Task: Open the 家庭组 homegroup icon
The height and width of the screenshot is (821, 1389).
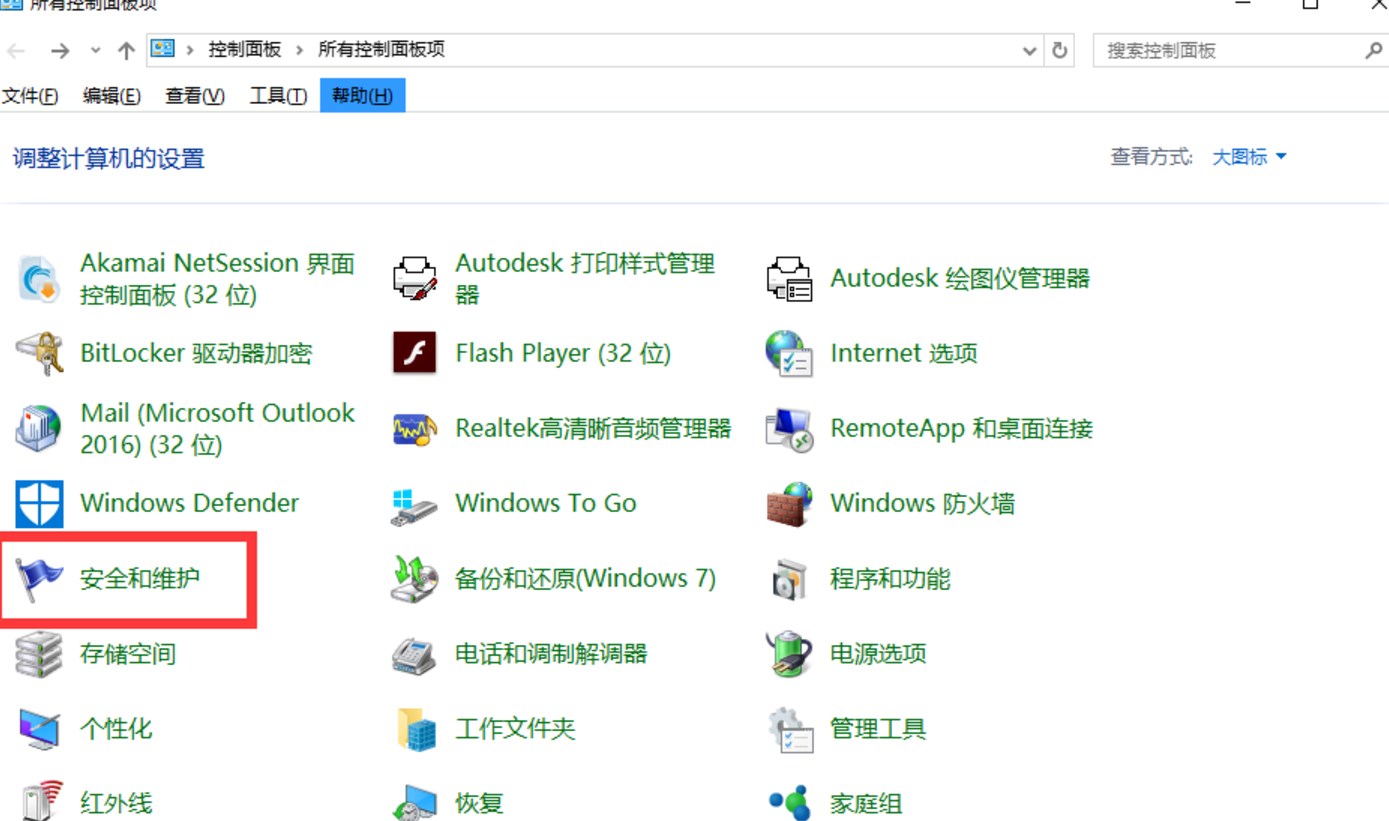Action: pos(790,802)
